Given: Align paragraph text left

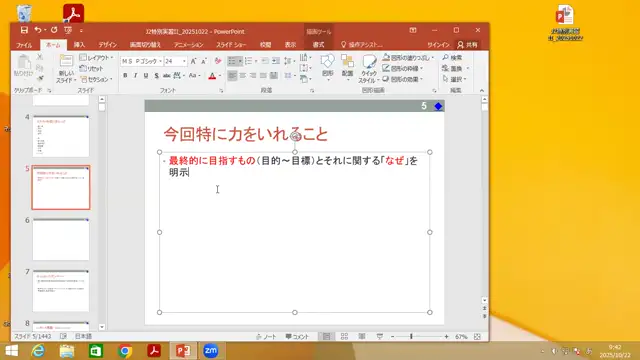Looking at the screenshot, I should pyautogui.click(x=232, y=76).
